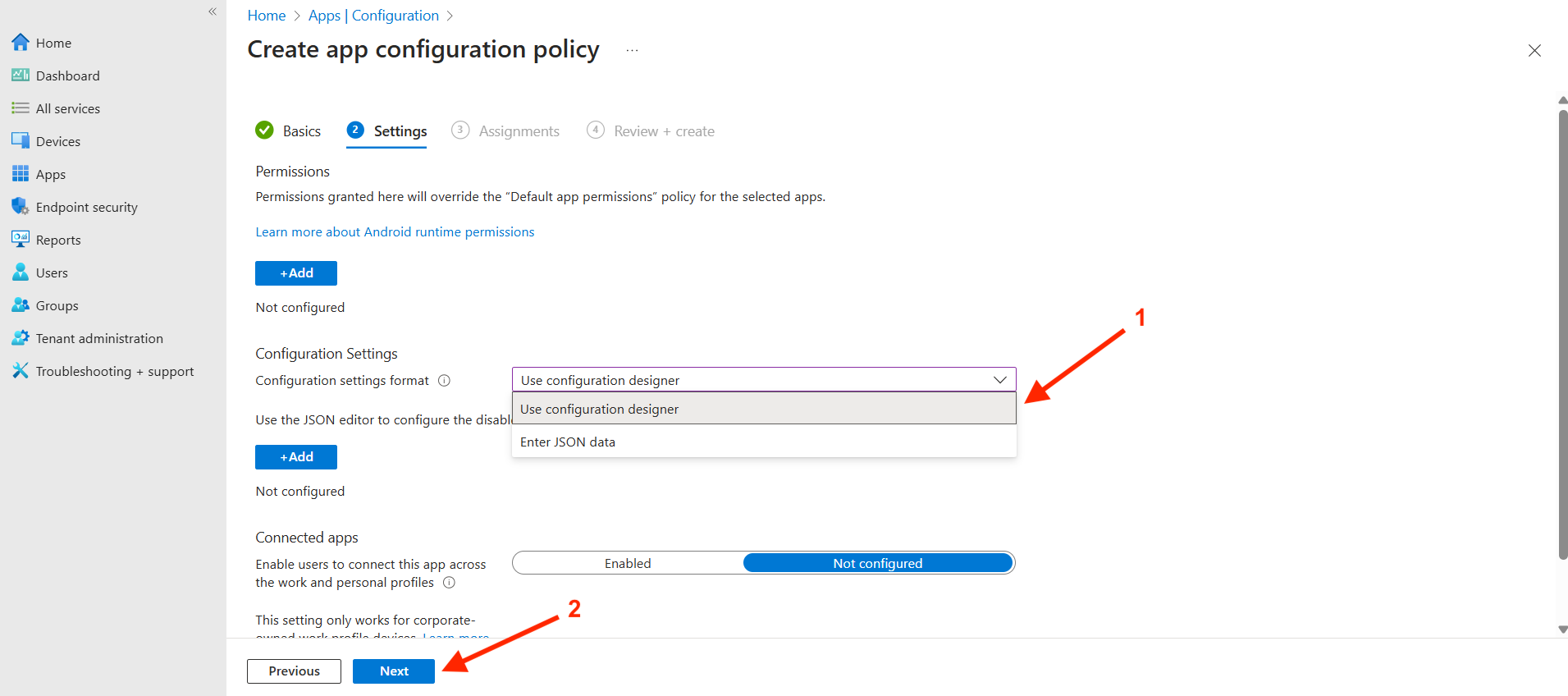
Task: Select Not configured for Connected apps
Action: [877, 563]
